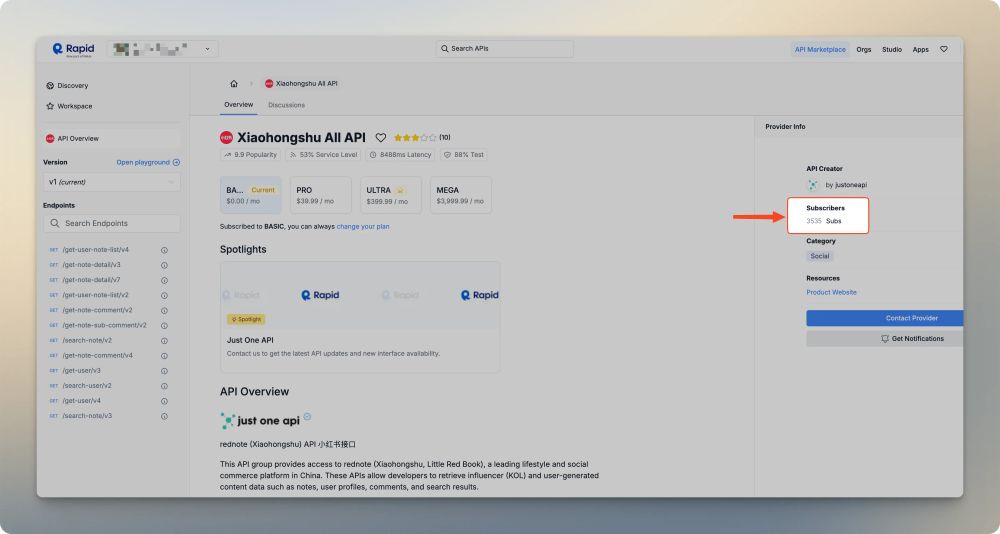Open the Product Website link
The width and height of the screenshot is (1000, 534).
(831, 292)
